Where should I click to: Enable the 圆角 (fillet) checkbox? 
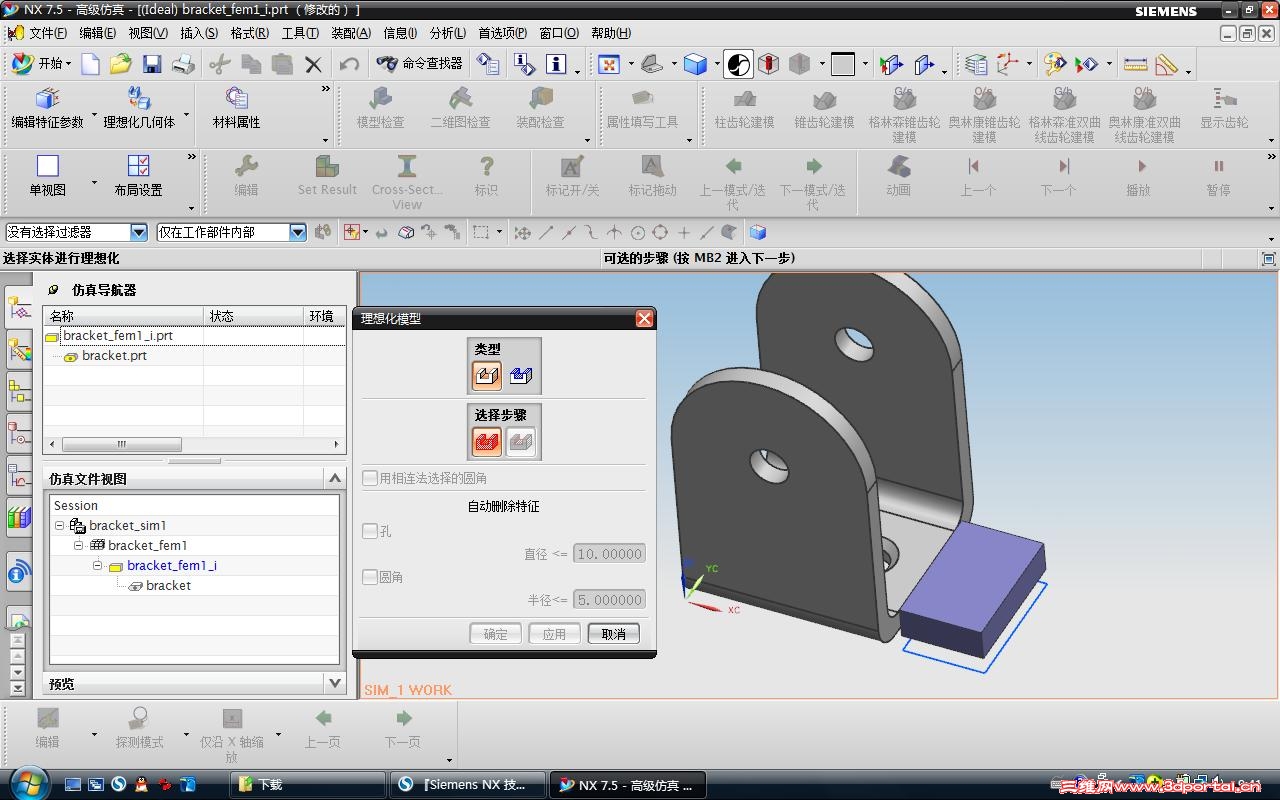coord(370,577)
